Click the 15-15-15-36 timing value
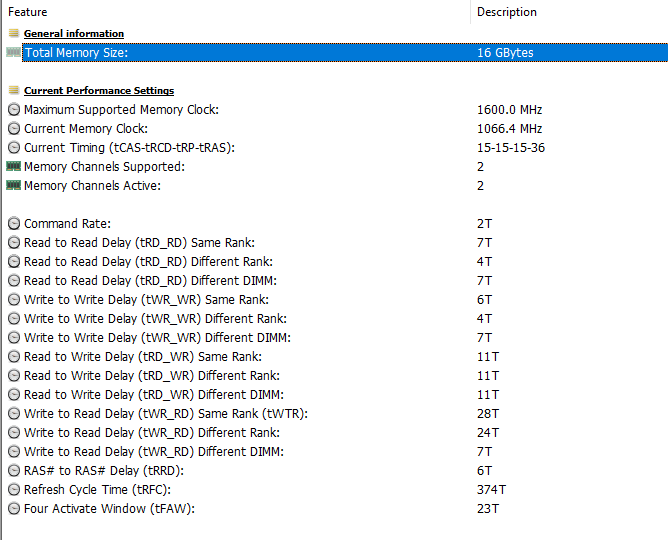The height and width of the screenshot is (540, 668). pos(510,147)
